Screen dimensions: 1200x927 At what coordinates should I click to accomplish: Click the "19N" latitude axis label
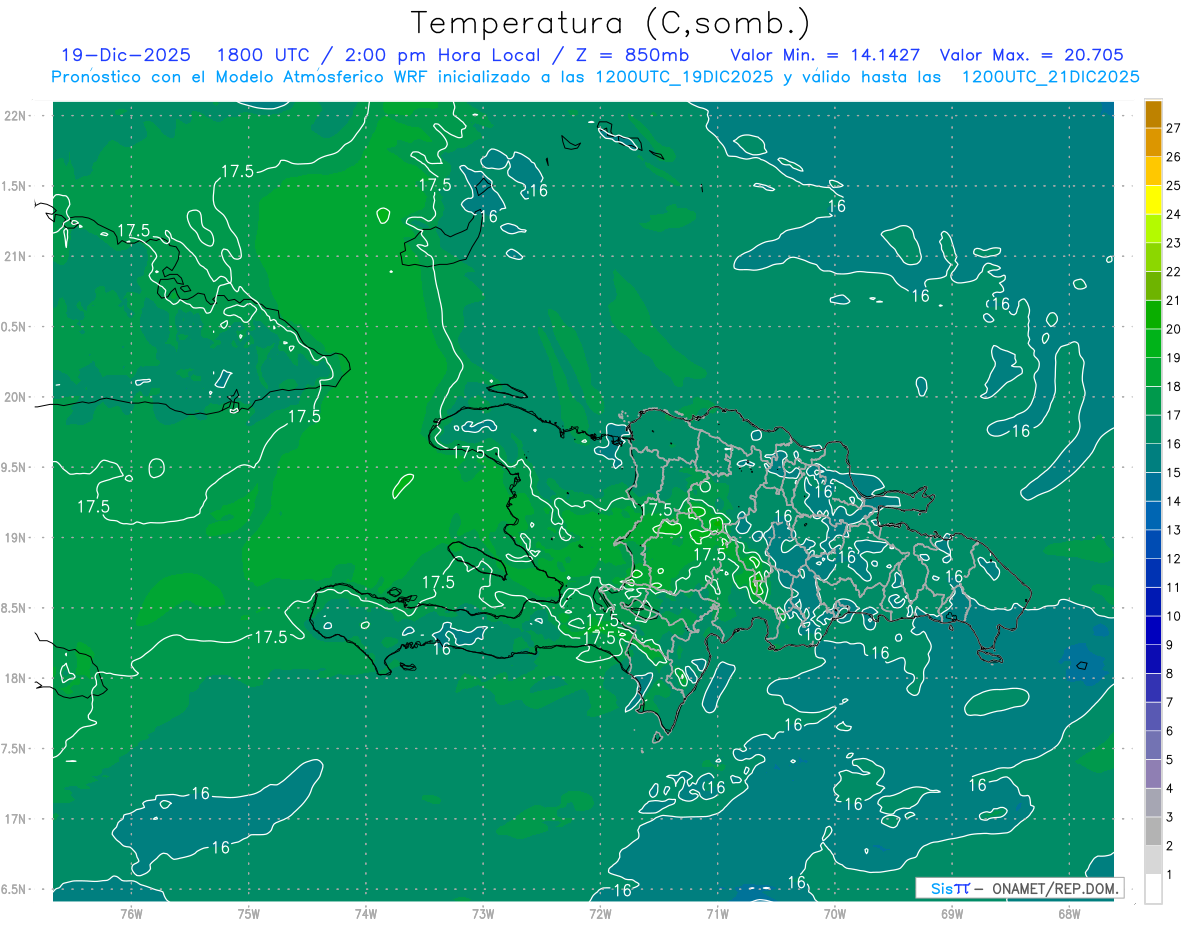15,538
